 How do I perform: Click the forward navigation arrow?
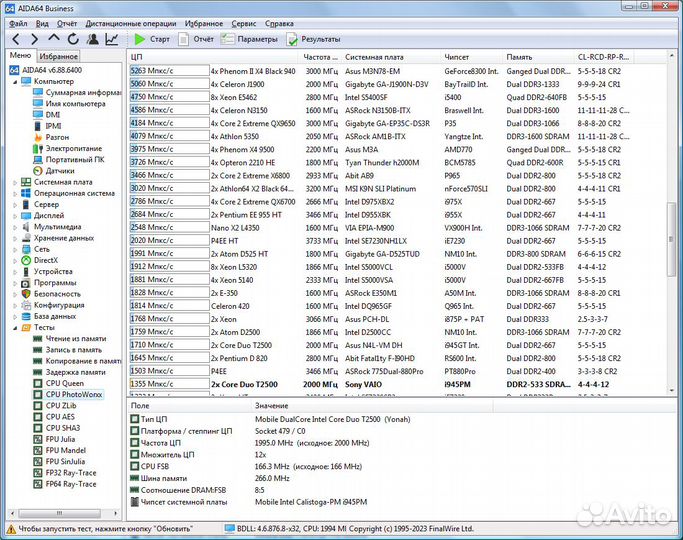point(34,39)
